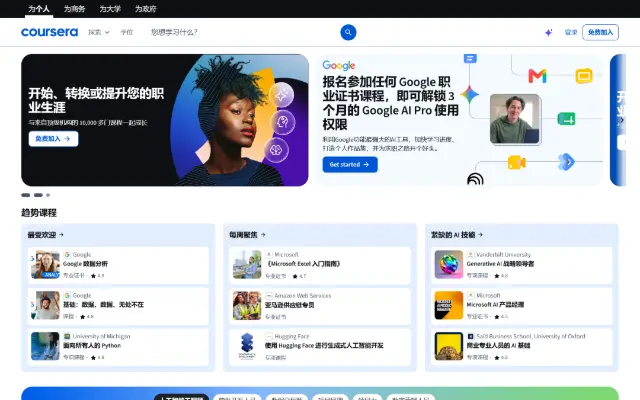Click the Get started button
The height and width of the screenshot is (400, 640).
(x=350, y=164)
